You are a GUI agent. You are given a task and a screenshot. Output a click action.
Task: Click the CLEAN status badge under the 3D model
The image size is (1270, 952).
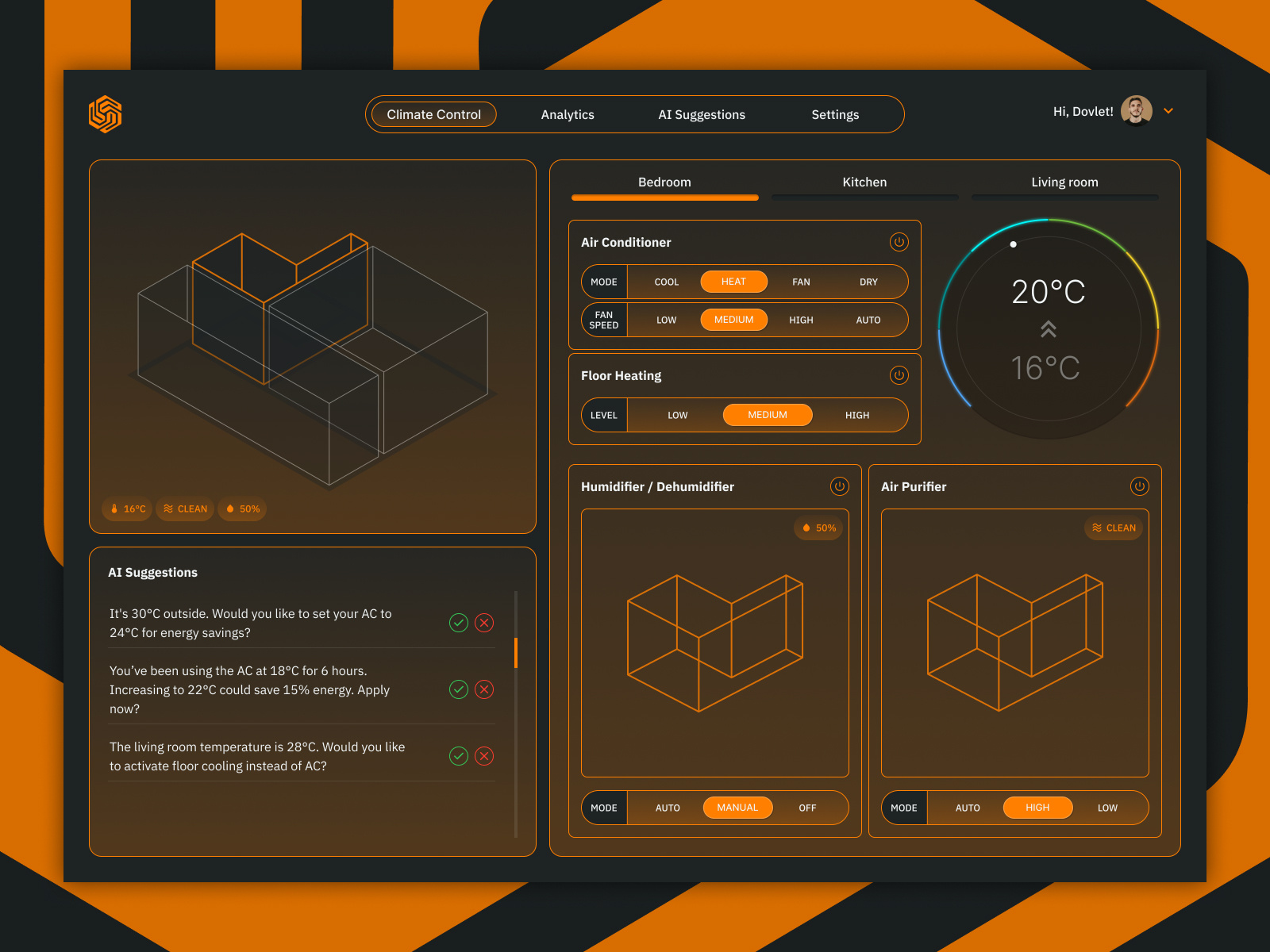pos(184,509)
